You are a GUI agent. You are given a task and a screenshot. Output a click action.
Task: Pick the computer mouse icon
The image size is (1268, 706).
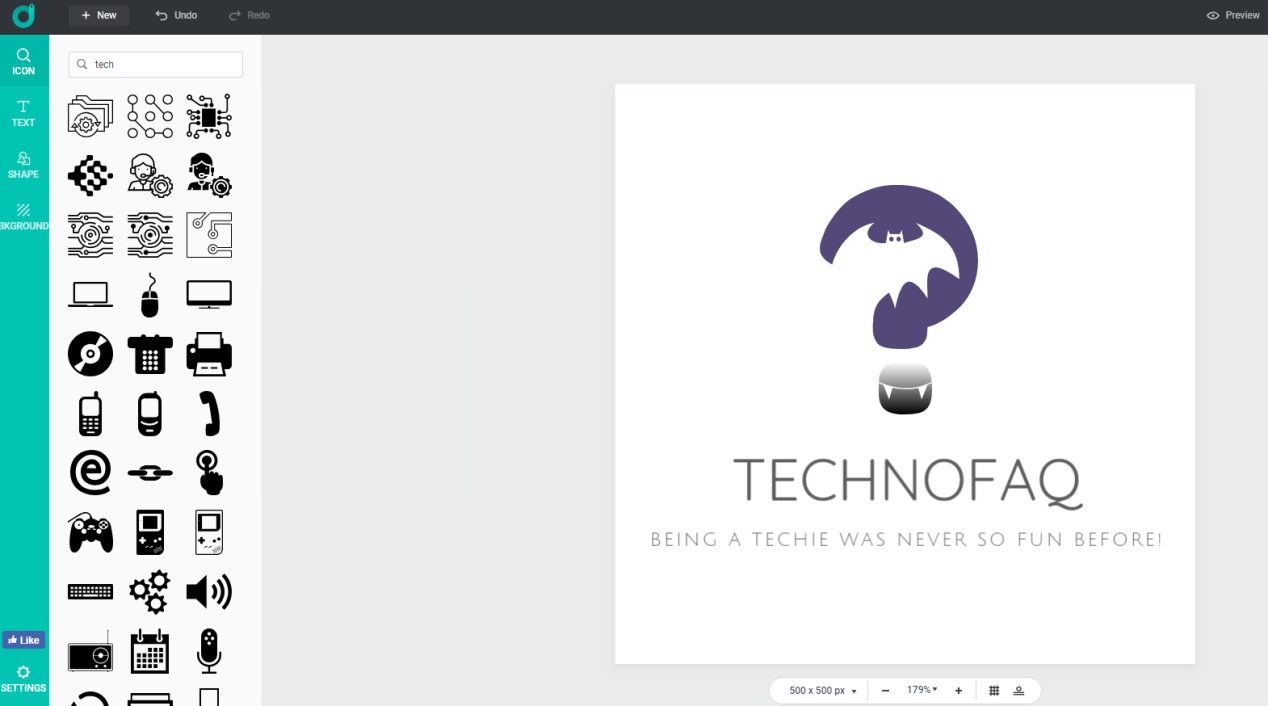tap(150, 295)
